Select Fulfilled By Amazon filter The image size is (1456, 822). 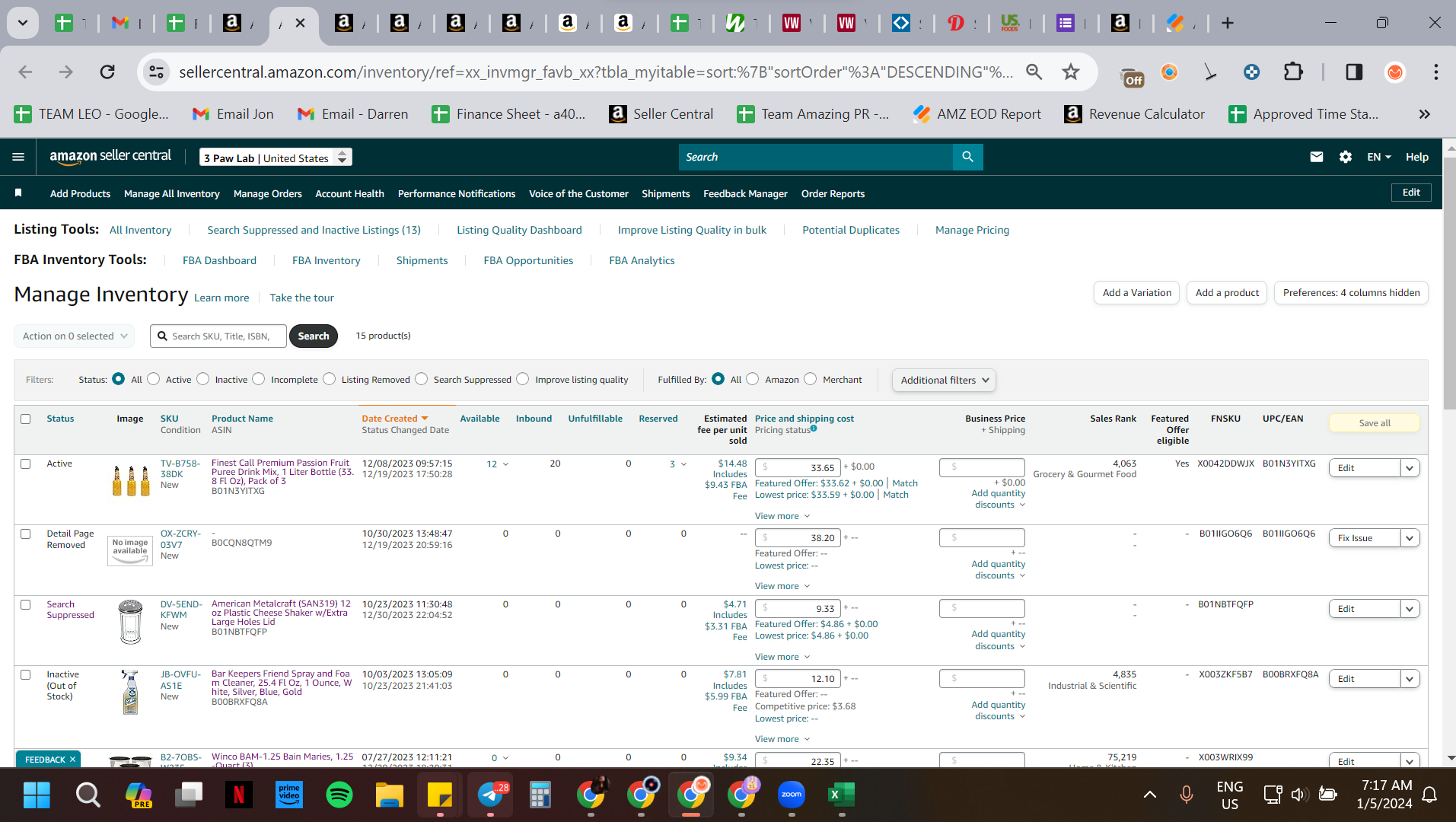coord(753,379)
